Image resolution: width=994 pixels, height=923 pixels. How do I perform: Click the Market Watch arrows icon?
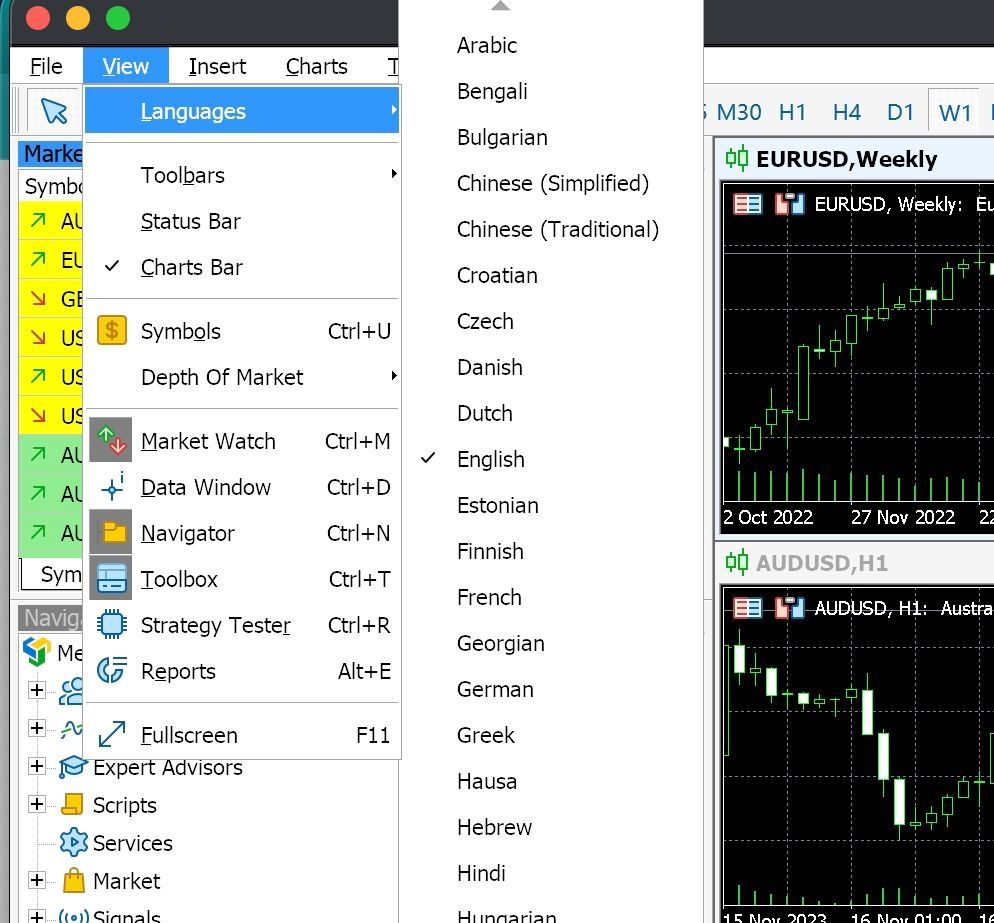[x=111, y=441]
